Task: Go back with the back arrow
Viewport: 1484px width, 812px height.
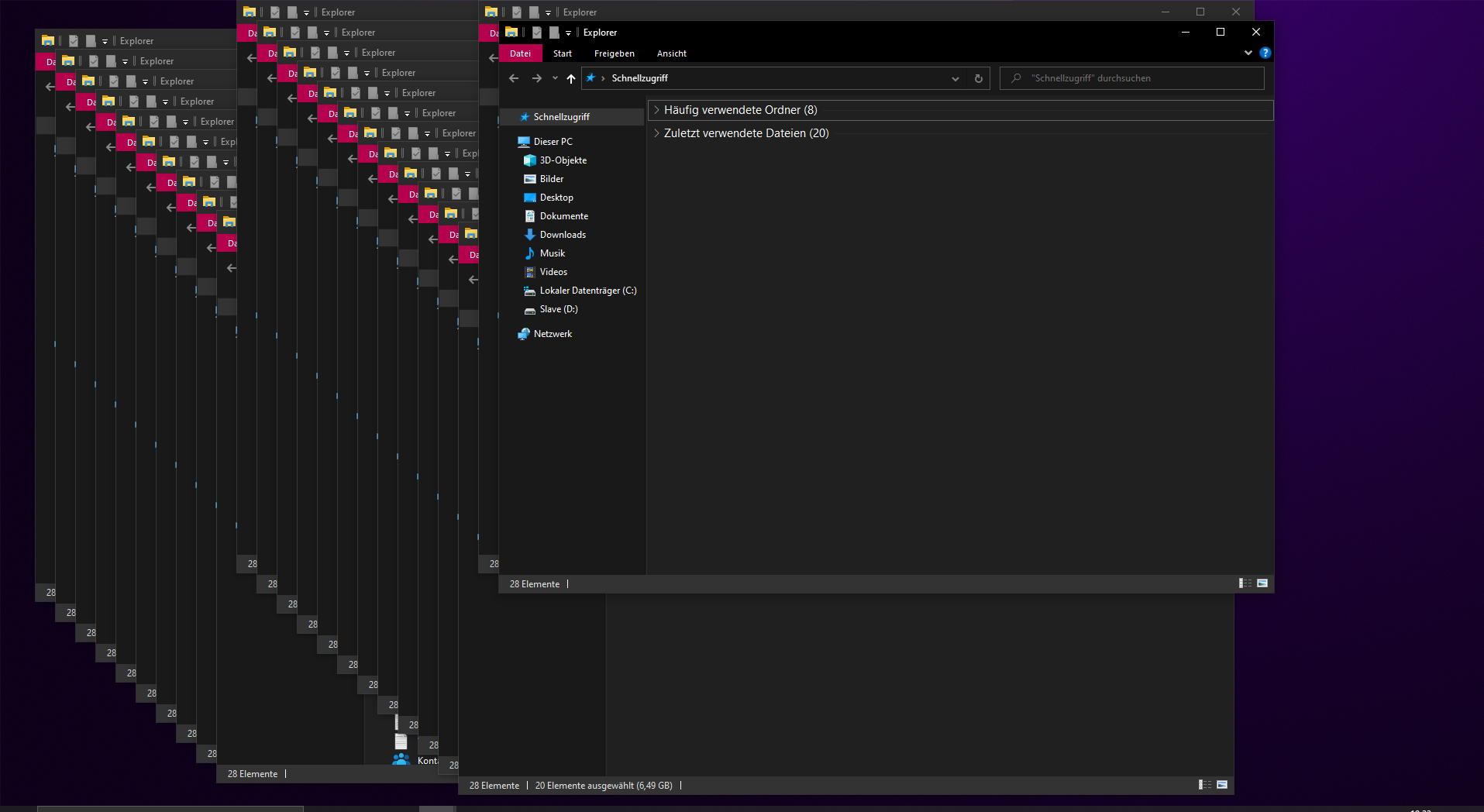Action: click(514, 78)
